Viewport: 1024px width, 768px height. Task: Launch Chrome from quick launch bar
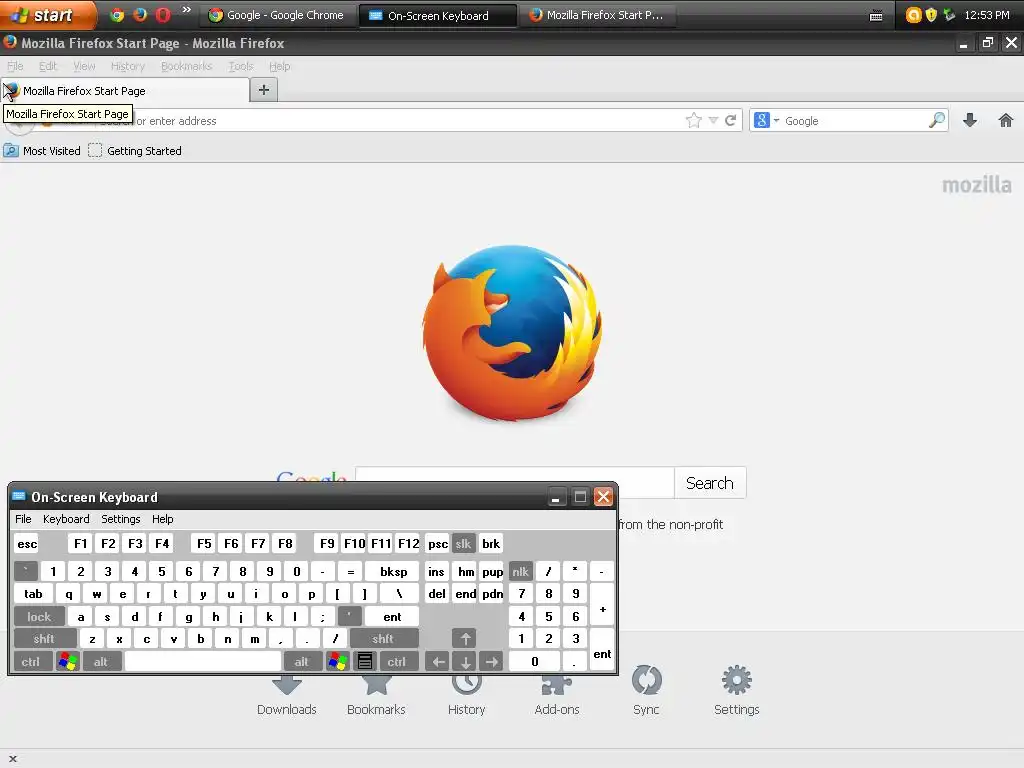(118, 14)
